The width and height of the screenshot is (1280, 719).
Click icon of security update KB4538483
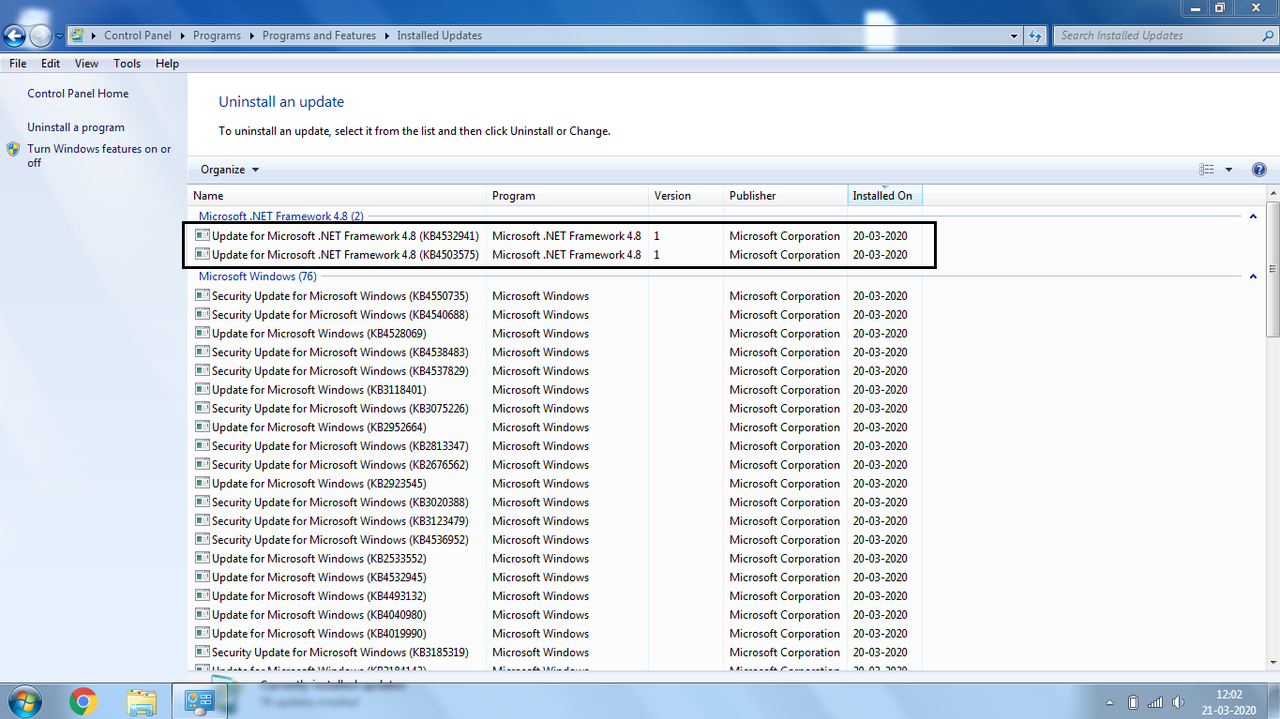(x=202, y=352)
